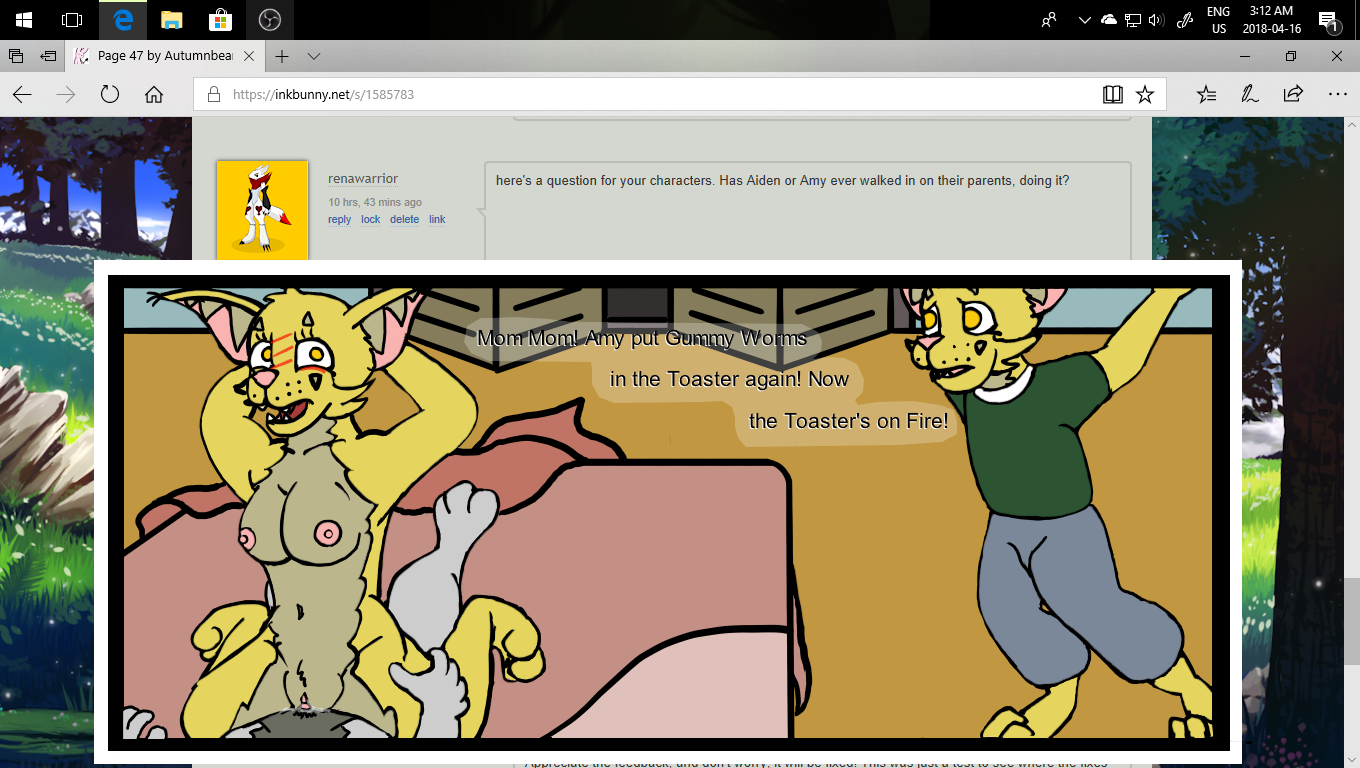Open Edge Settings and more menu

pyautogui.click(x=1337, y=95)
